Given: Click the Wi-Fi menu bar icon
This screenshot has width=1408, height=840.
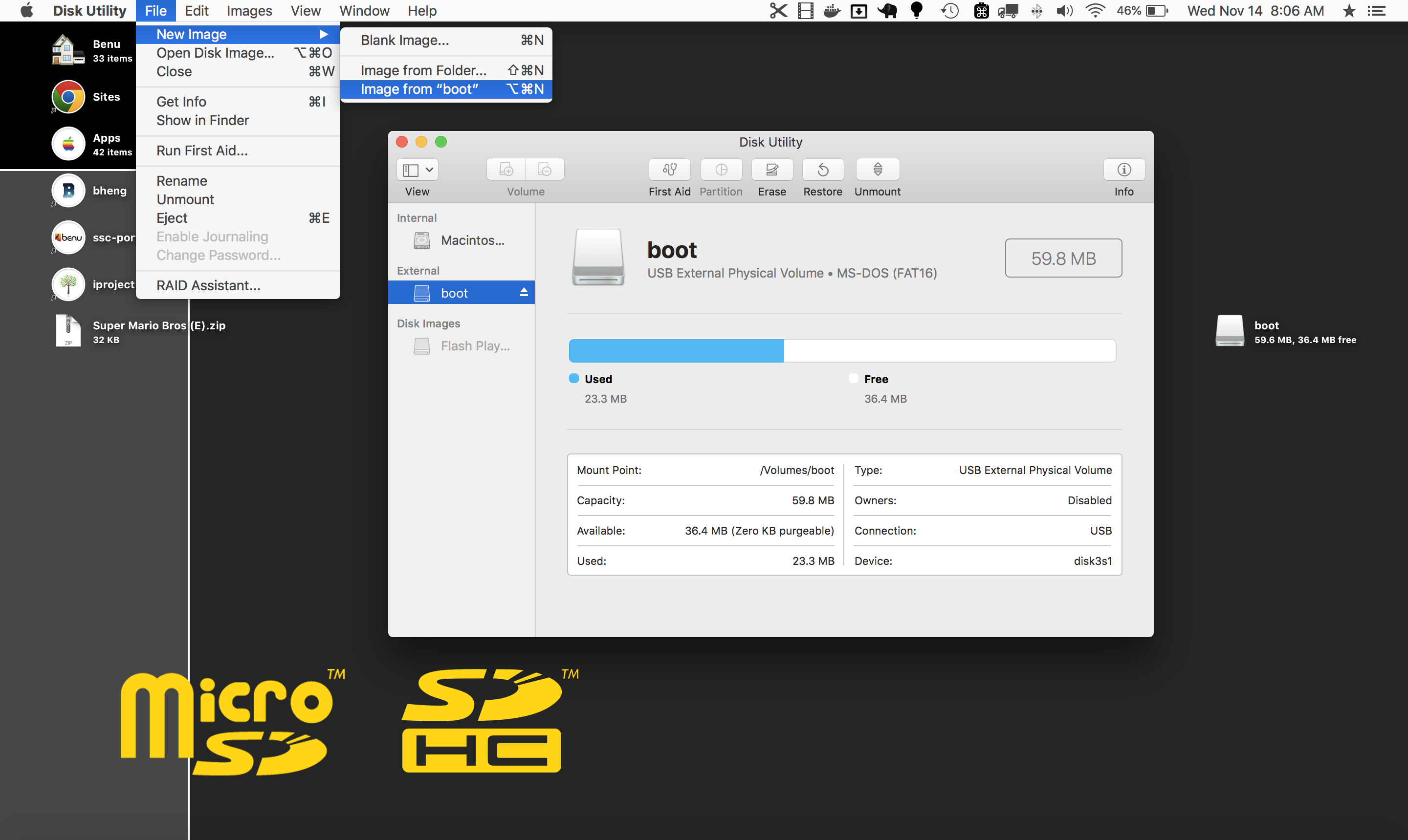Looking at the screenshot, I should pyautogui.click(x=1096, y=11).
